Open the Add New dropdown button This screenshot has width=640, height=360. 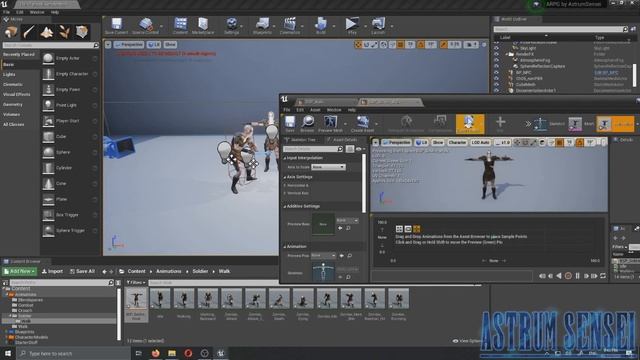coord(19,271)
